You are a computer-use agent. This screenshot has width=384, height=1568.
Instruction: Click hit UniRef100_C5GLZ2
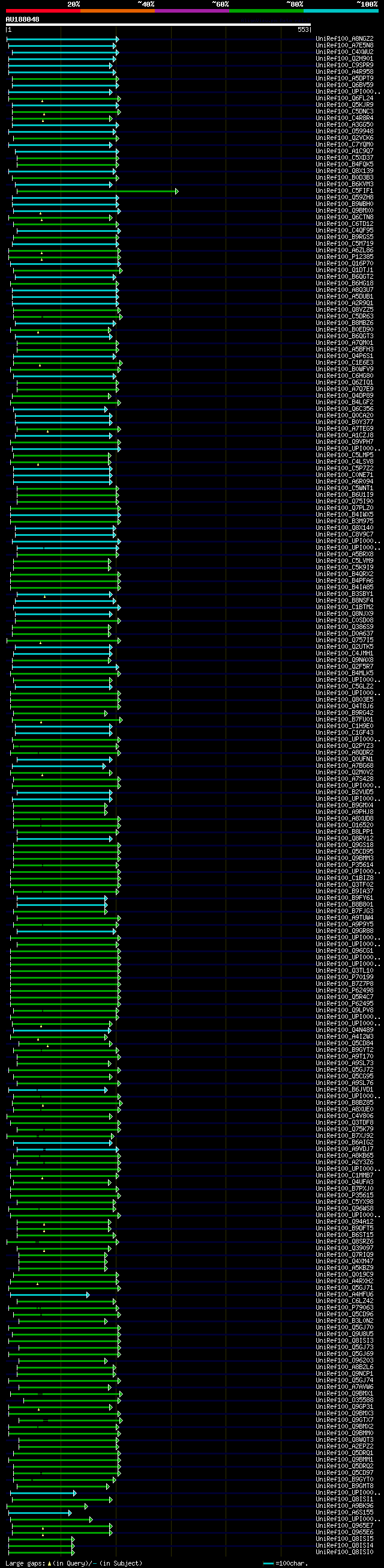click(344, 687)
